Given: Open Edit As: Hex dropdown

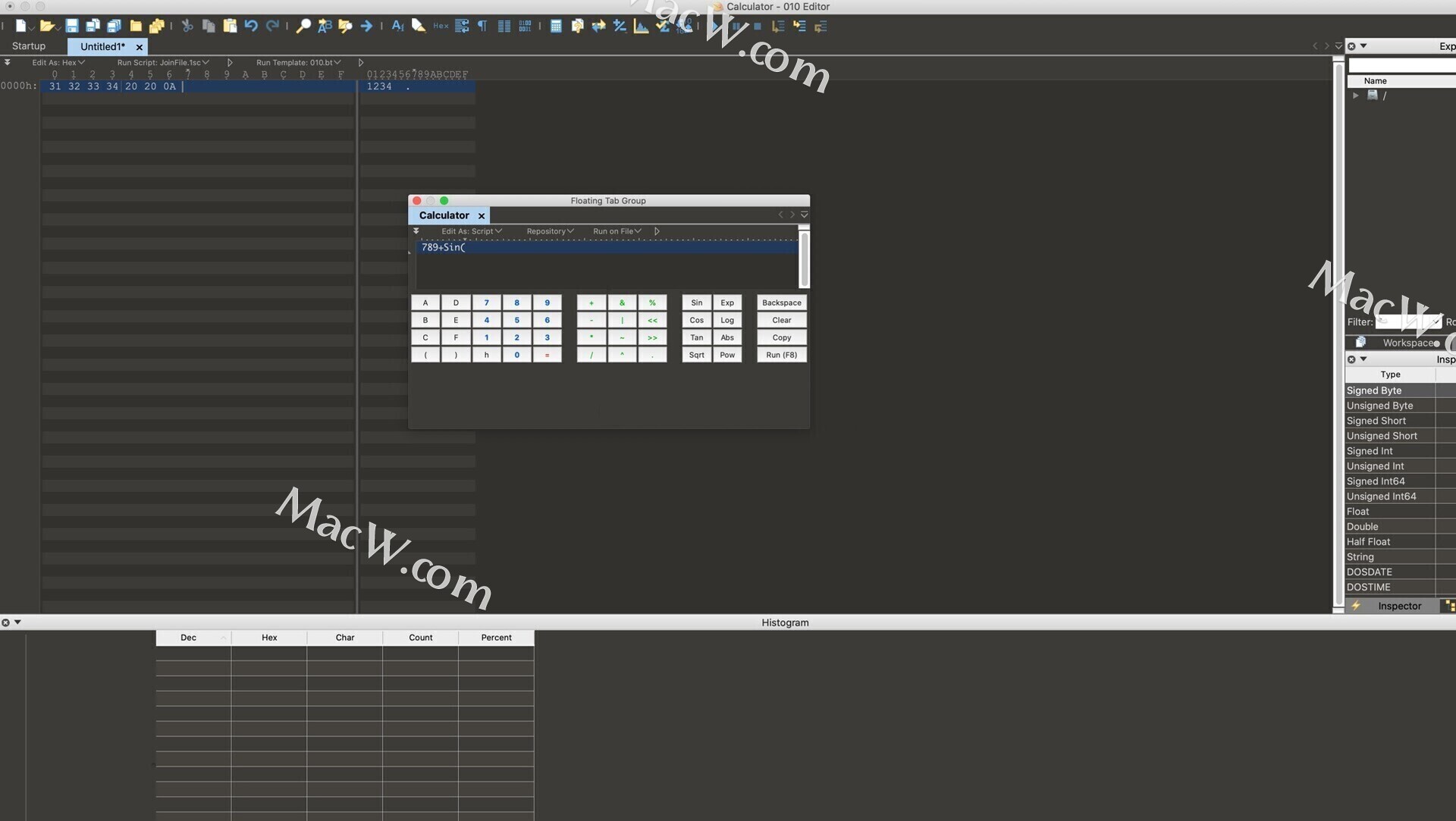Looking at the screenshot, I should click(x=58, y=62).
